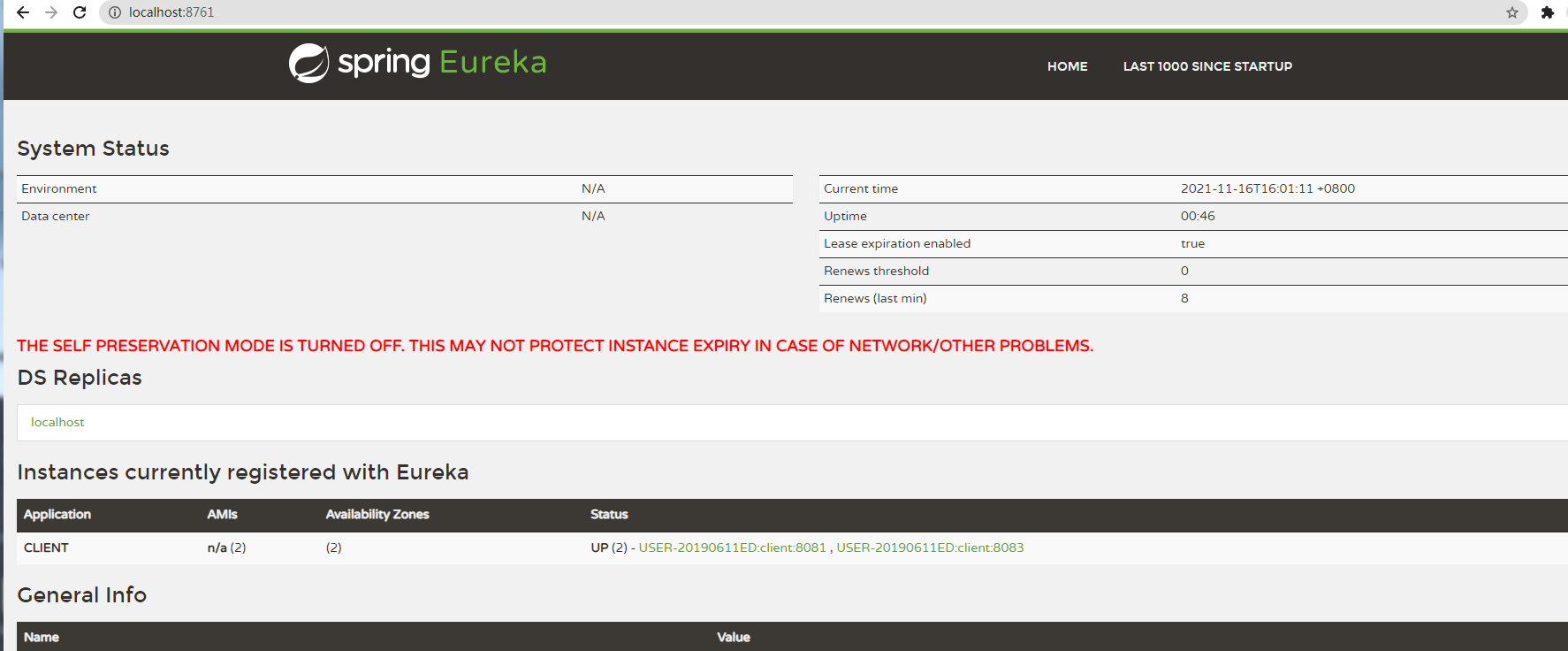Open instance USER-20190611ED:client:8083 link
The image size is (1568, 651).
pos(930,548)
